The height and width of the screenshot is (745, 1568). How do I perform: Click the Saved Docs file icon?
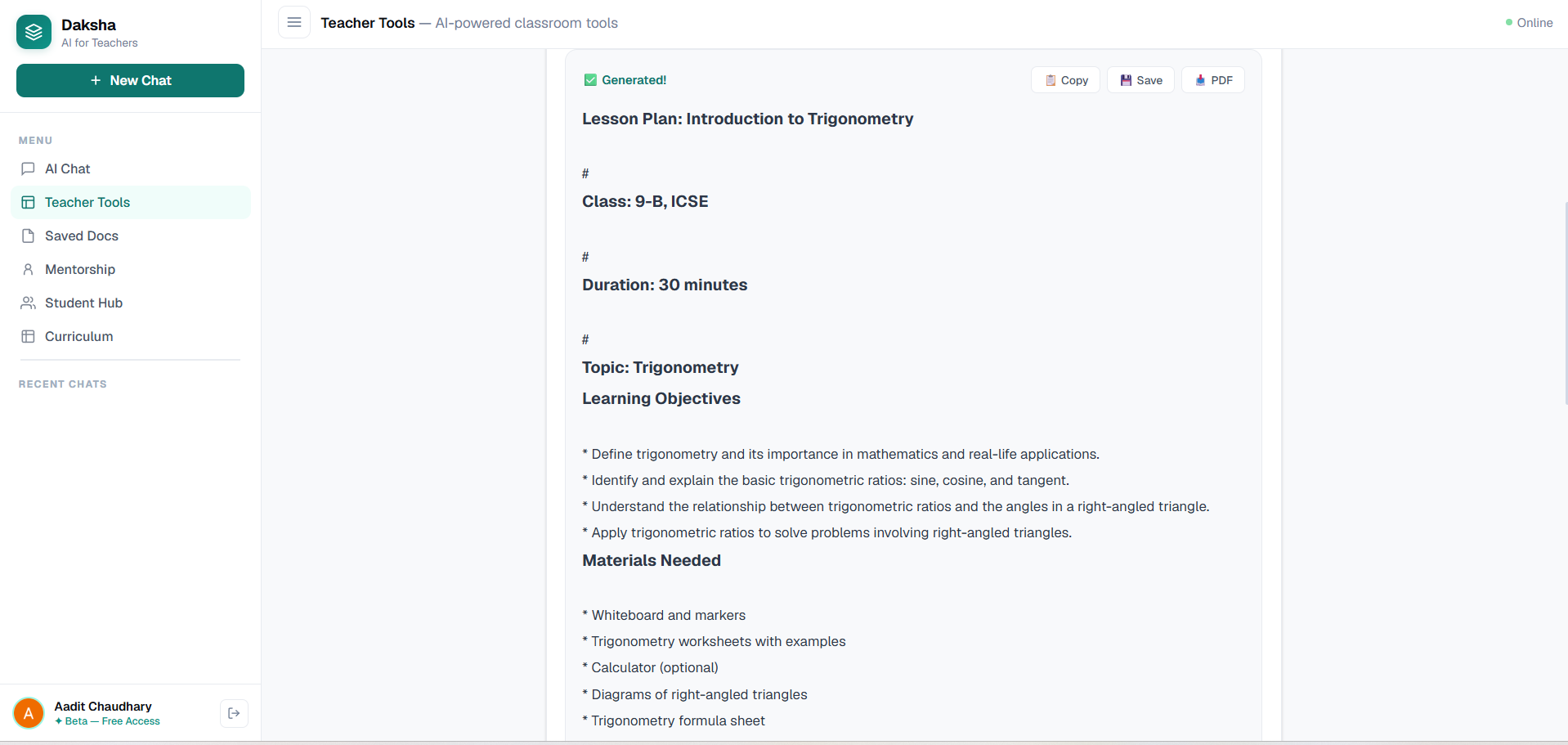tap(28, 236)
